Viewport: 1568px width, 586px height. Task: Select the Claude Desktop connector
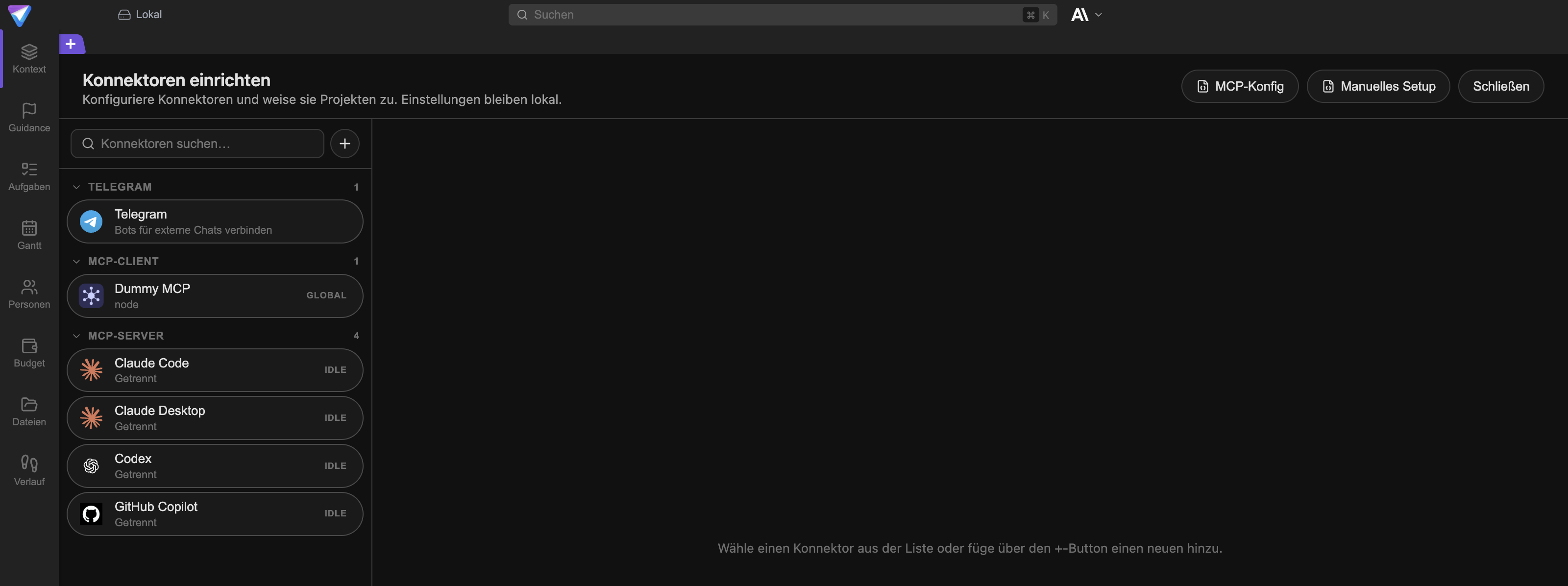[x=215, y=418]
